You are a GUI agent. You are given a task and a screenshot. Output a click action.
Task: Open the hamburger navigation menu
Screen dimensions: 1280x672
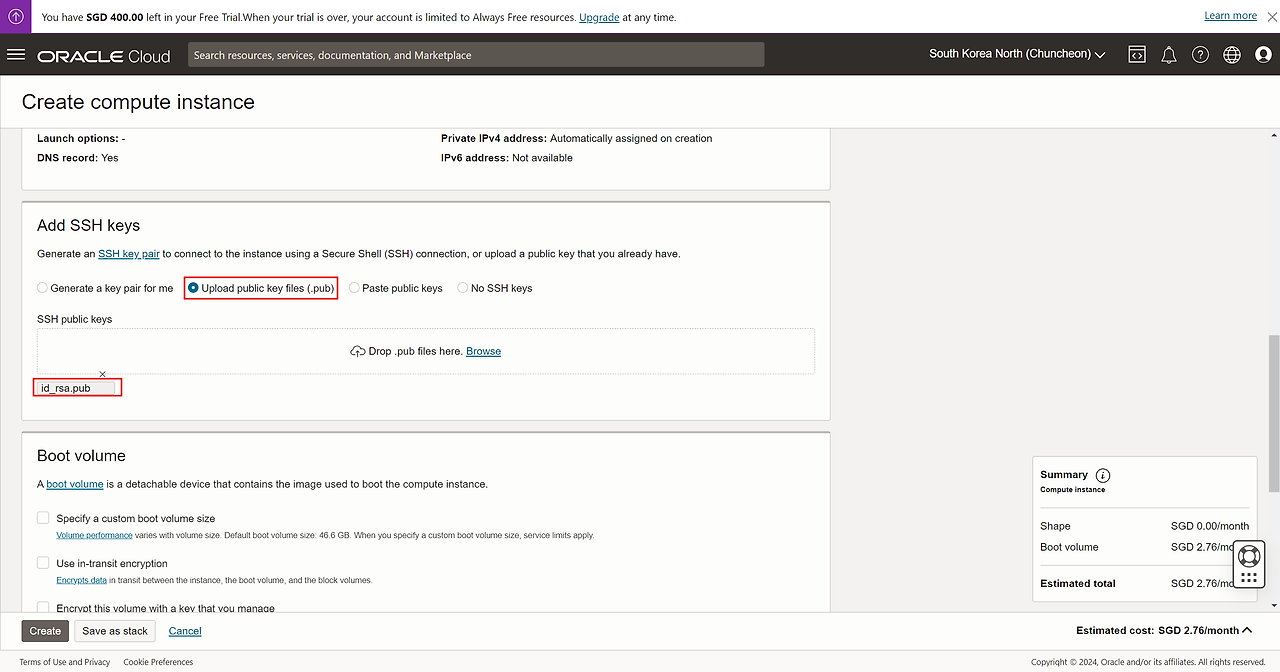point(16,54)
